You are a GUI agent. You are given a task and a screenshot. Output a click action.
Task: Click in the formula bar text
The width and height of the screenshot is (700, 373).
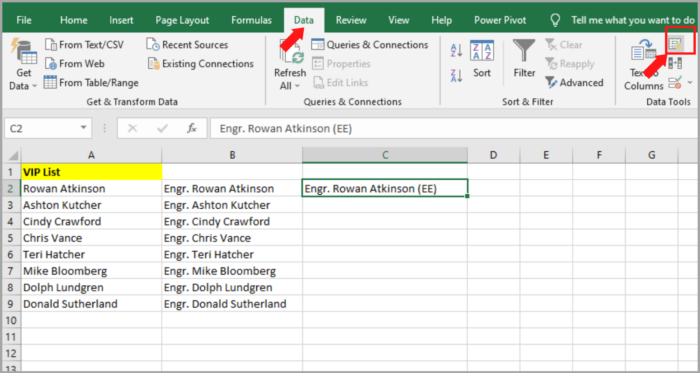click(454, 128)
